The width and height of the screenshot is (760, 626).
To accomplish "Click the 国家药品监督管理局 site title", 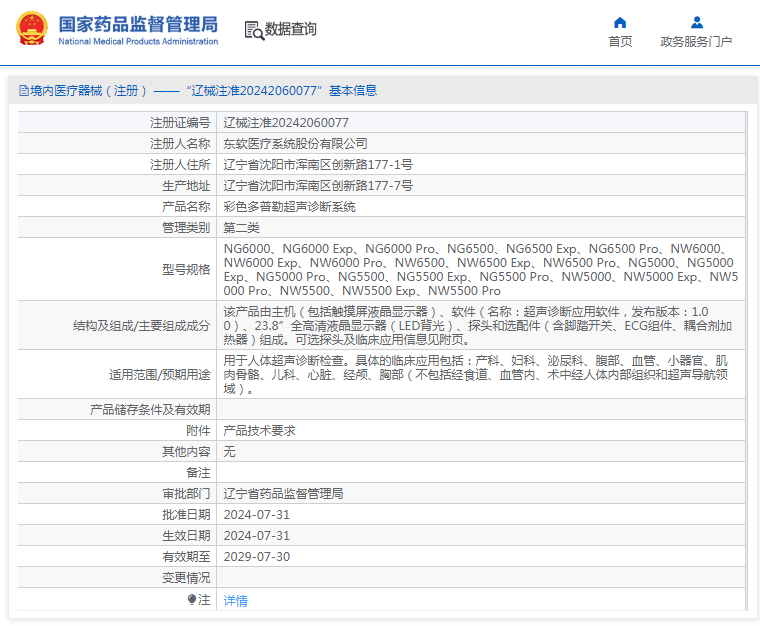I will (137, 23).
